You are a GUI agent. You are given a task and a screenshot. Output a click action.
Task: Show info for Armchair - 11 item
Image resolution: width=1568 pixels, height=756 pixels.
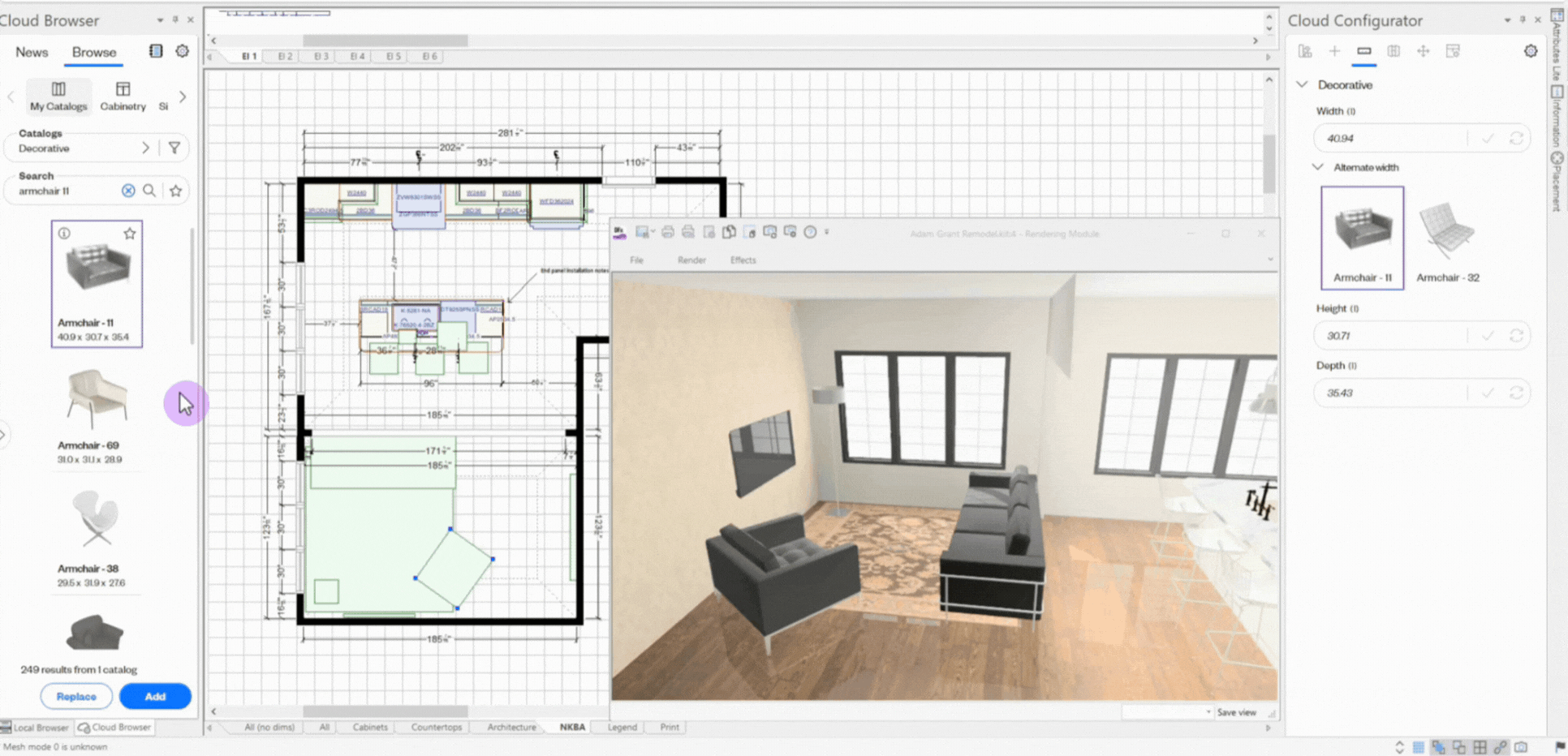64,234
